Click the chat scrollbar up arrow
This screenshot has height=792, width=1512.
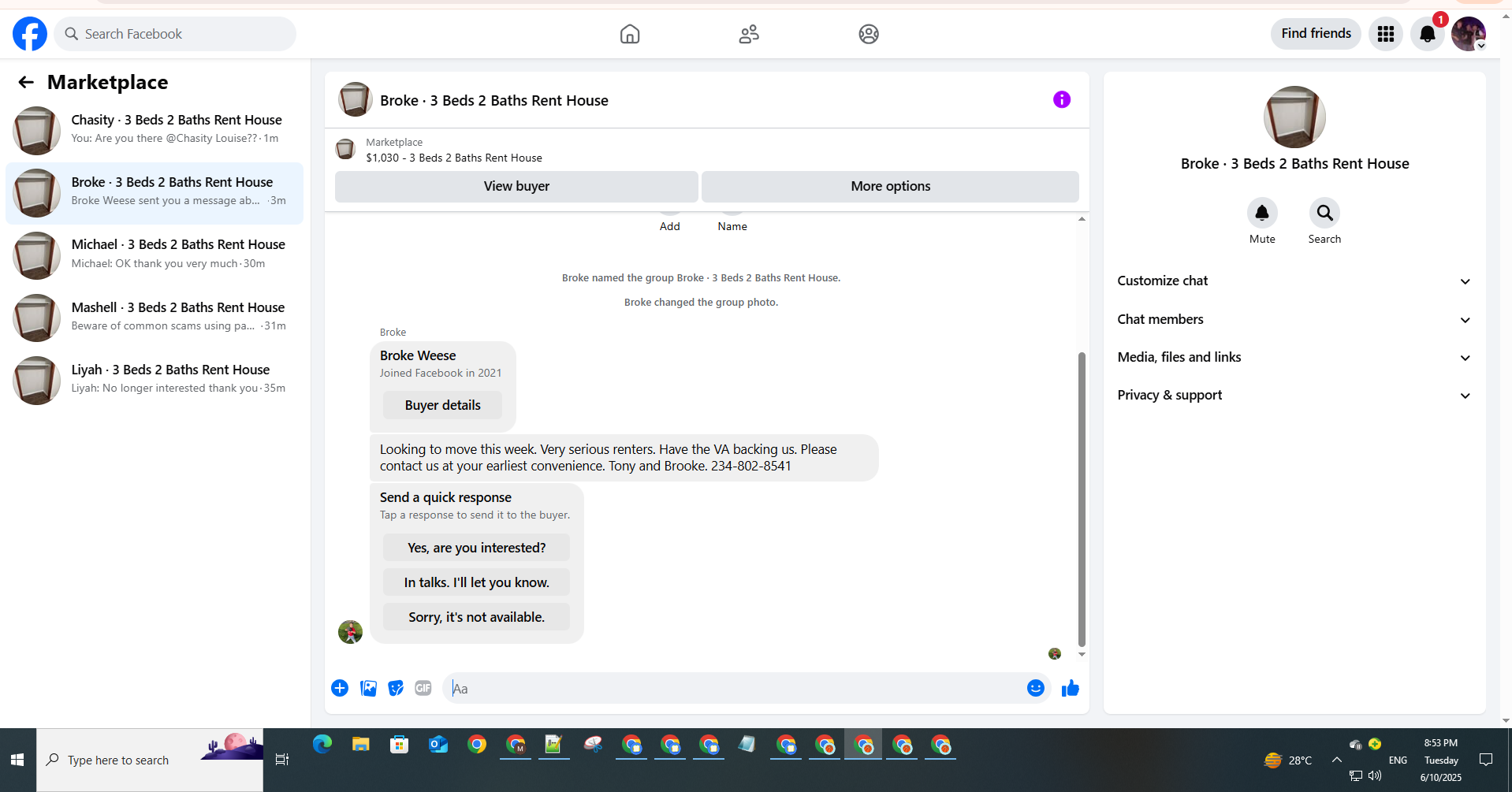coord(1082,219)
